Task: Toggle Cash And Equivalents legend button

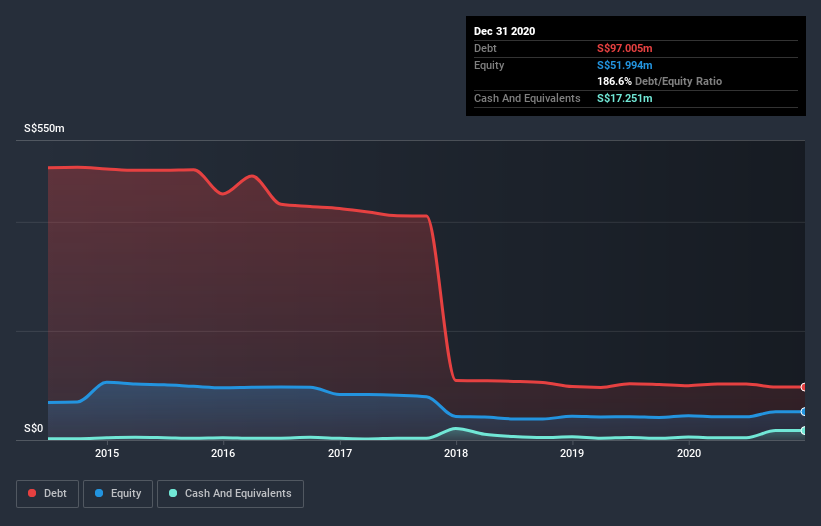Action: [x=230, y=494]
